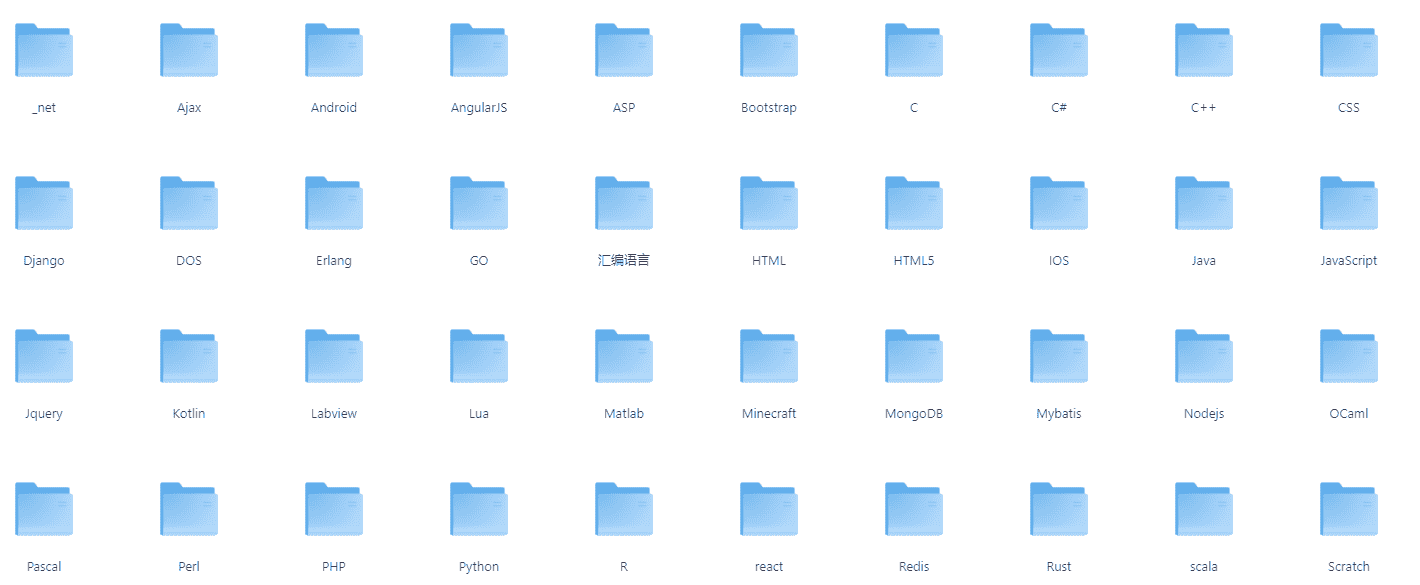Open the Rust folder
Screen dimensions: 1420x585
click(x=1059, y=510)
